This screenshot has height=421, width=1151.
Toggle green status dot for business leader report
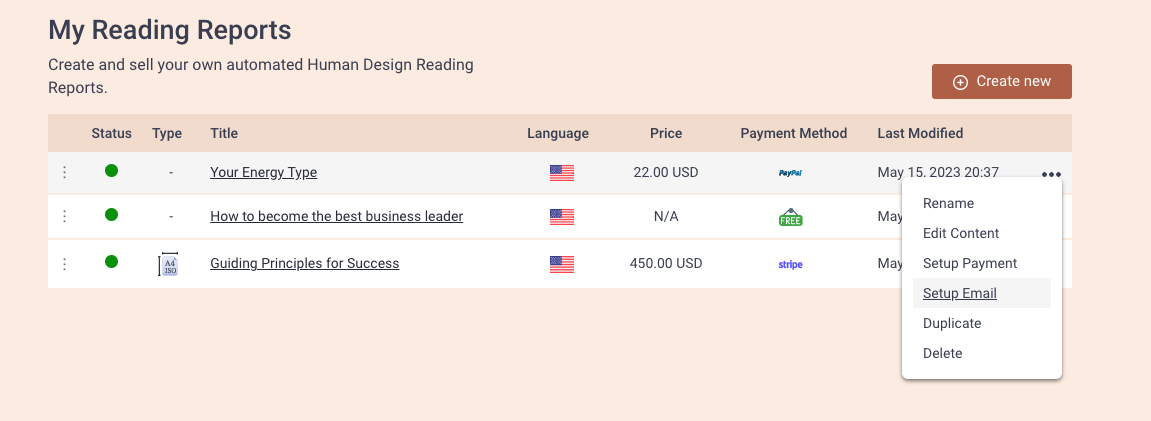pos(112,215)
